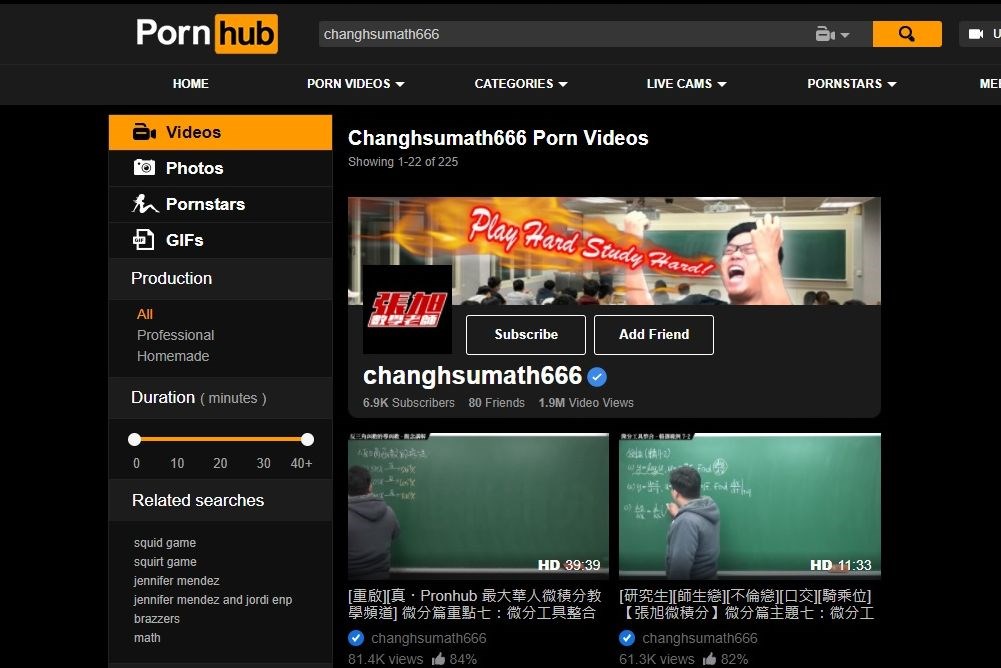
Task: Click the orange search magnifier button
Action: pyautogui.click(x=907, y=34)
